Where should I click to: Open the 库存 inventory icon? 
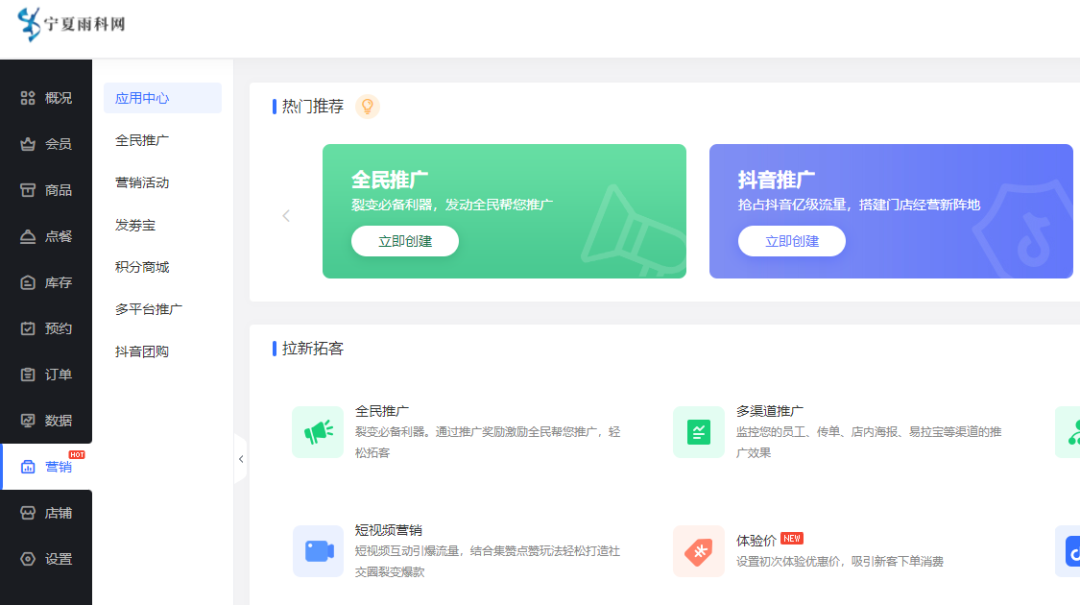point(28,283)
